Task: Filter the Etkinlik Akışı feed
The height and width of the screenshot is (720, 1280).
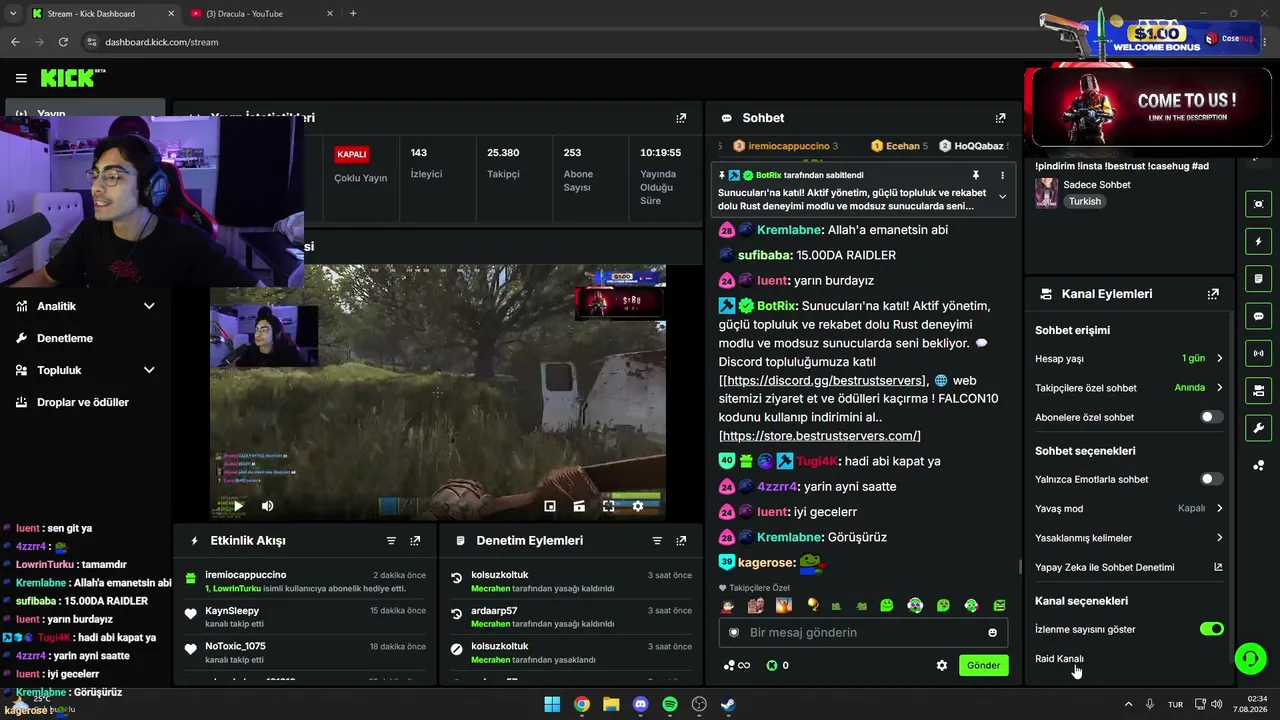Action: point(391,541)
